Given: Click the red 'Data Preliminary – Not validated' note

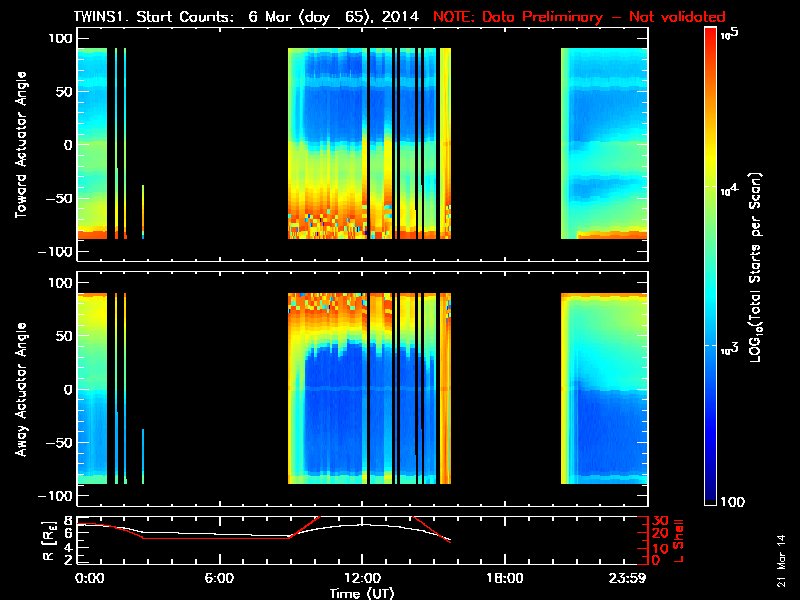Looking at the screenshot, I should (x=578, y=17).
